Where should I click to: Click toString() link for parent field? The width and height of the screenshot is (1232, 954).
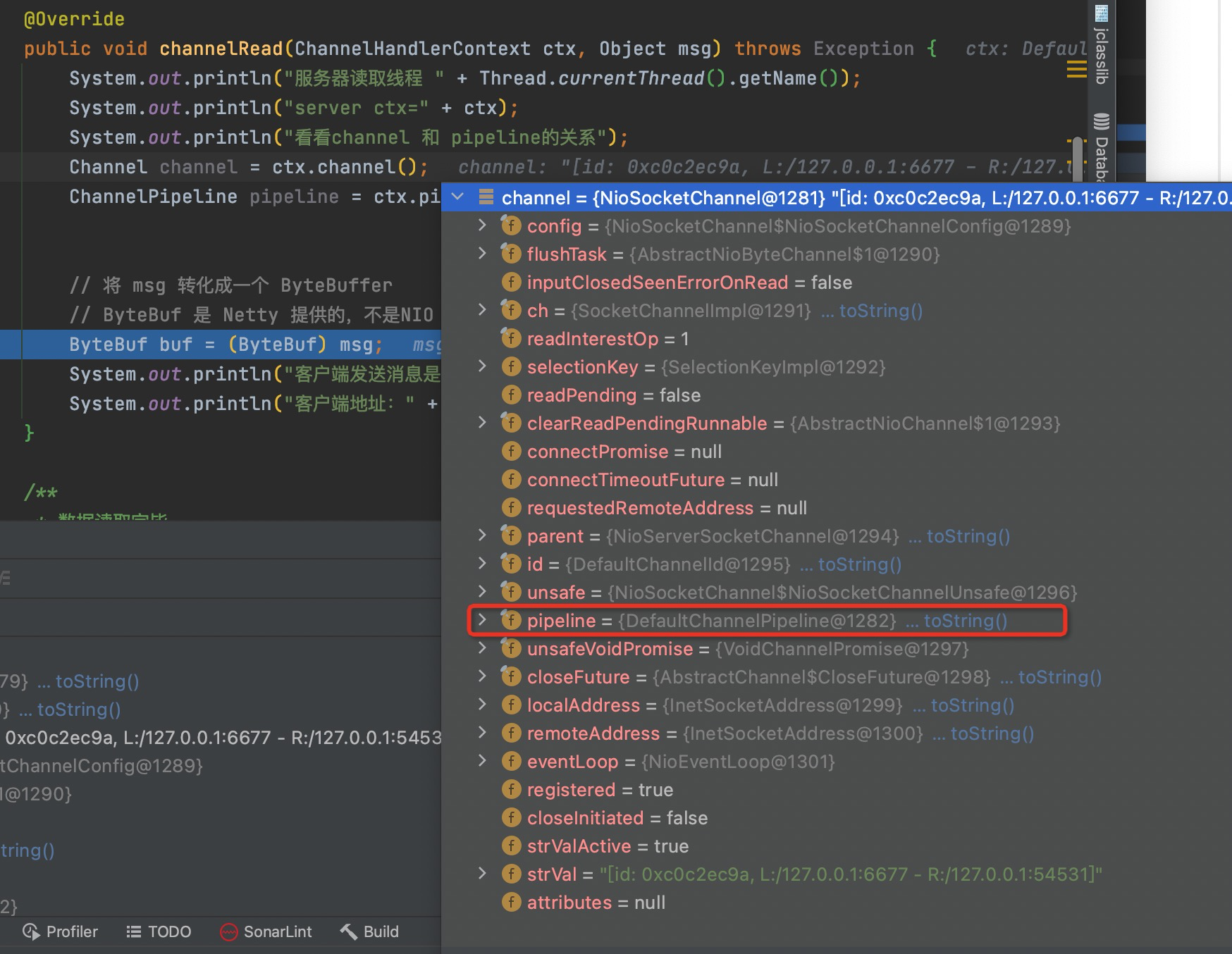tap(968, 536)
